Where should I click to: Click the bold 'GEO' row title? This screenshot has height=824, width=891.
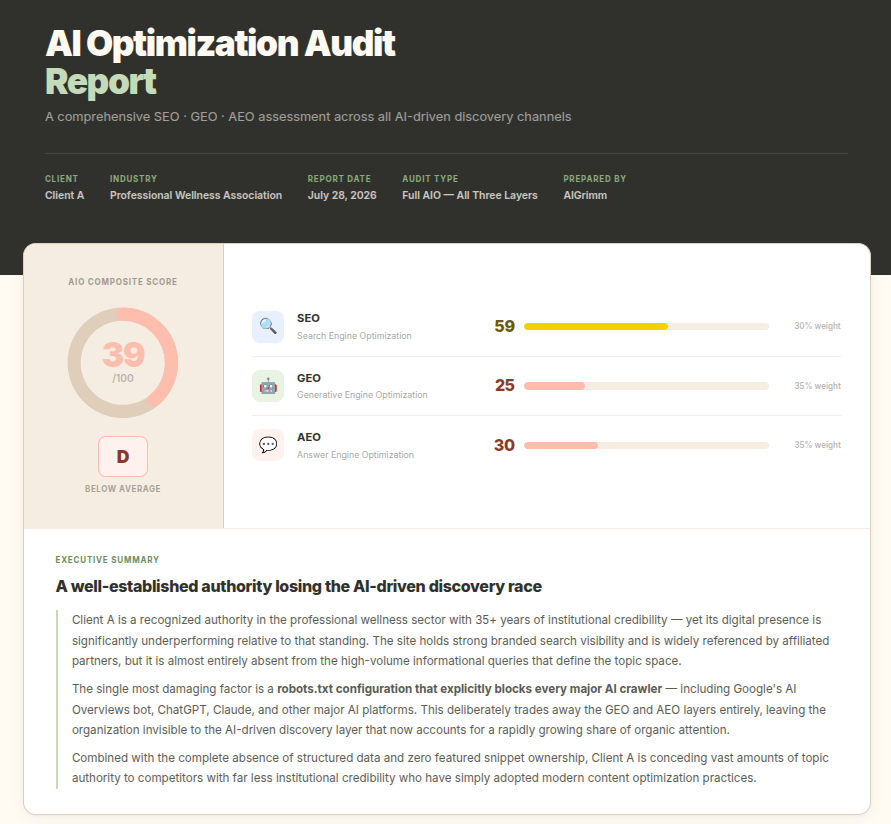coord(309,378)
